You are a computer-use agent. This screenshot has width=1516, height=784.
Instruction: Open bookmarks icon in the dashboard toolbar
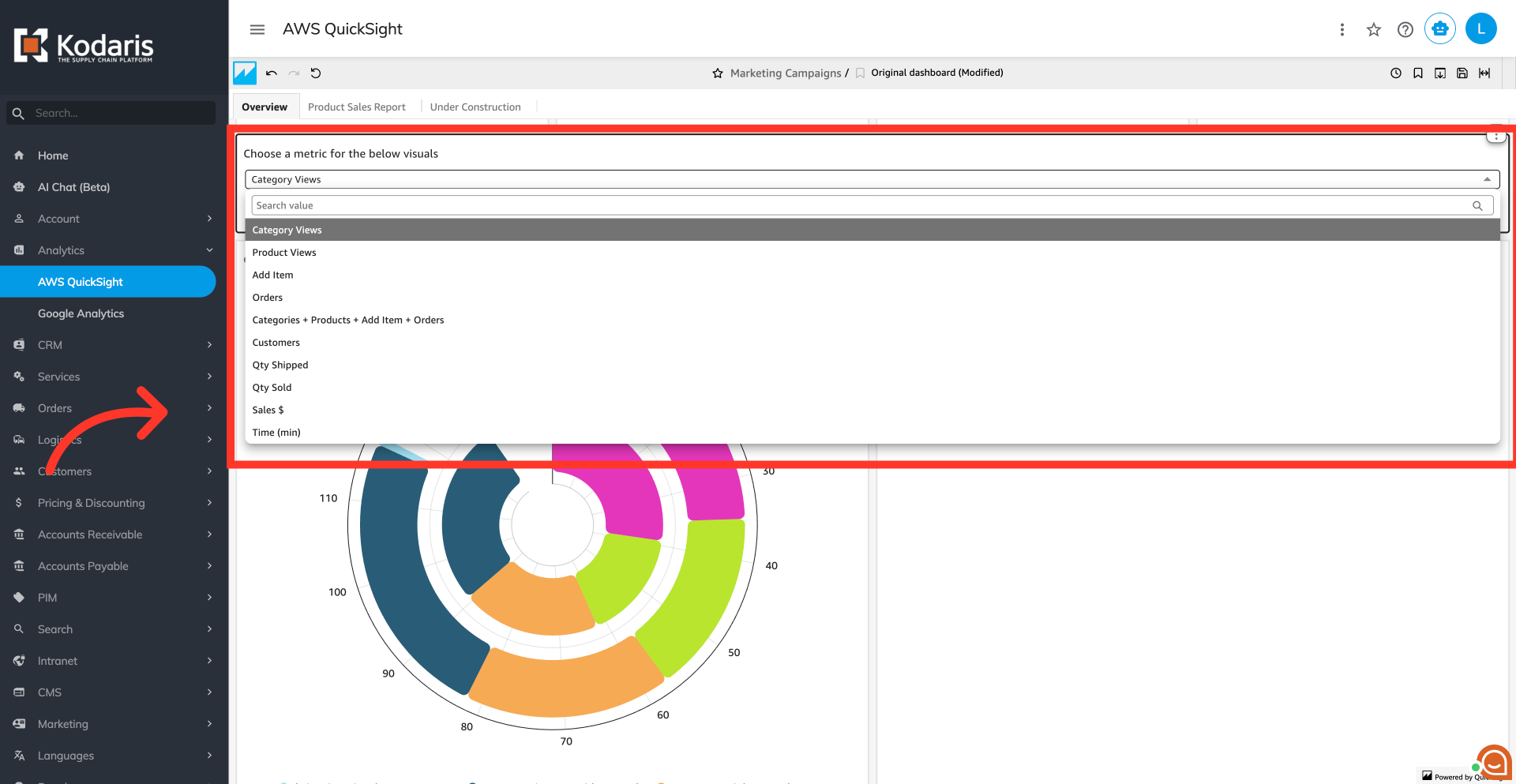pos(1418,73)
